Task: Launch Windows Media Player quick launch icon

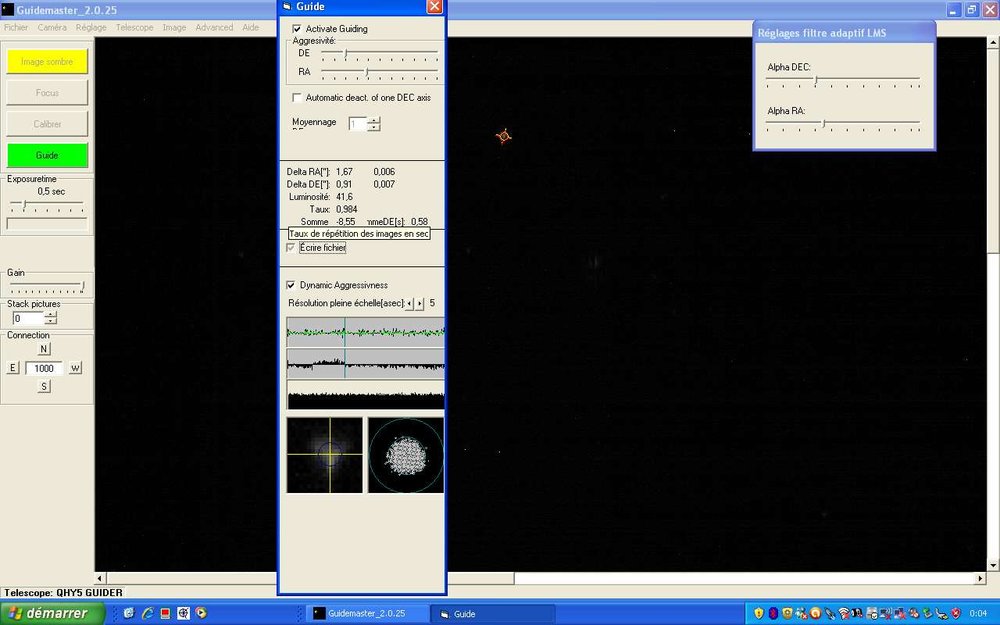Action: [x=201, y=613]
